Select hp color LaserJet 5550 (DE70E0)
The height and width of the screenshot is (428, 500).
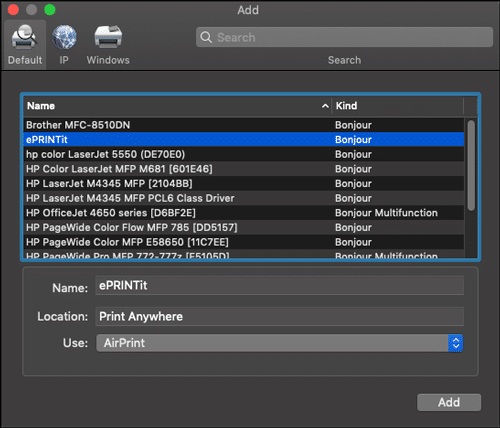point(244,154)
